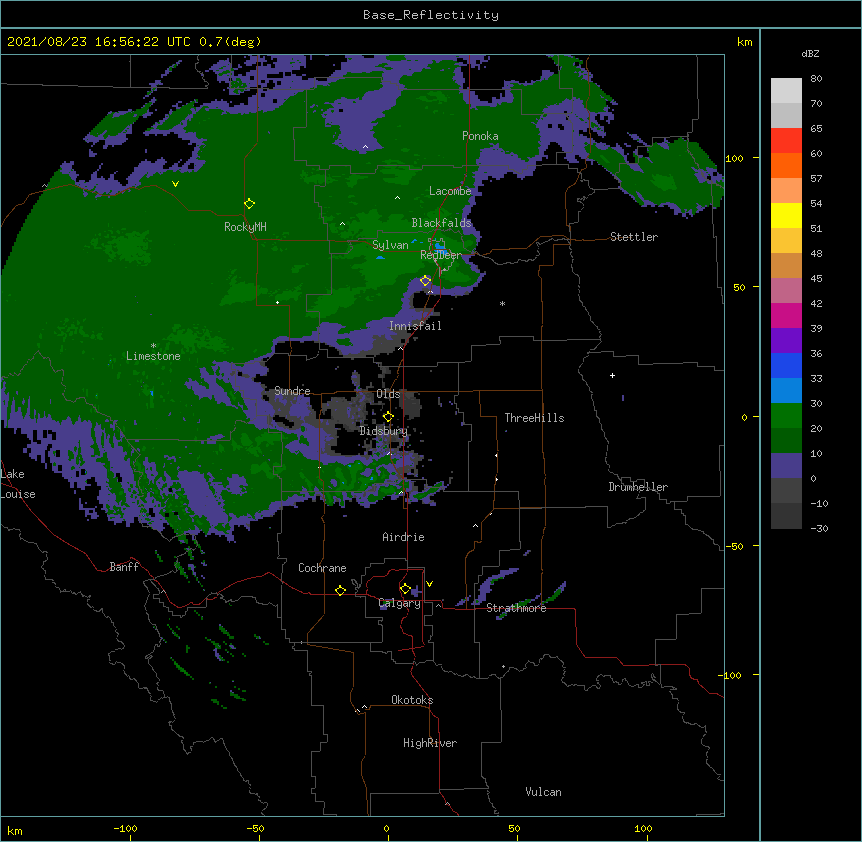862x842 pixels.
Task: Click the white legend swatch for 80 dBZ
Action: tap(786, 91)
